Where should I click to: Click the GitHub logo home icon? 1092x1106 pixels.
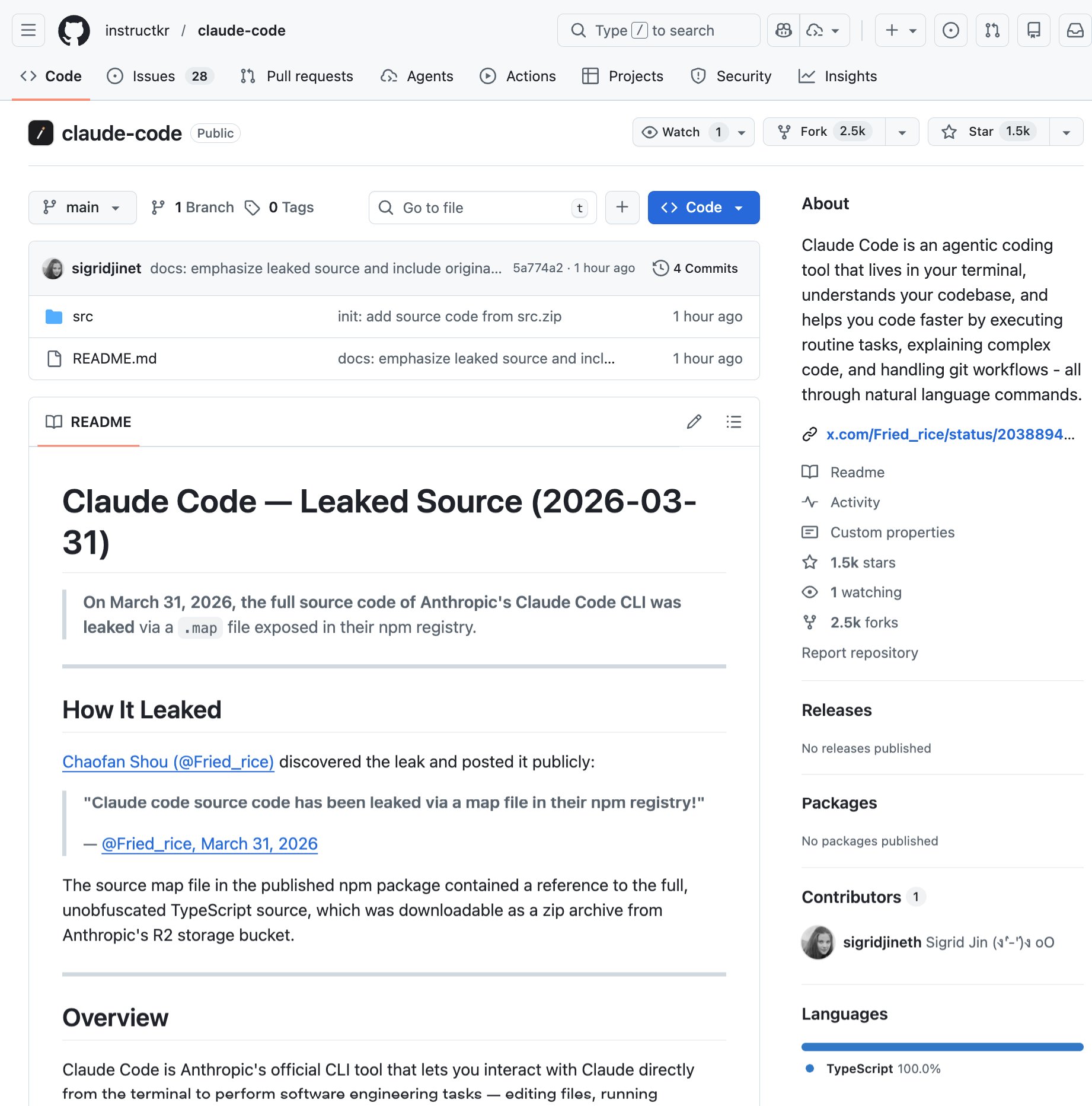74,30
